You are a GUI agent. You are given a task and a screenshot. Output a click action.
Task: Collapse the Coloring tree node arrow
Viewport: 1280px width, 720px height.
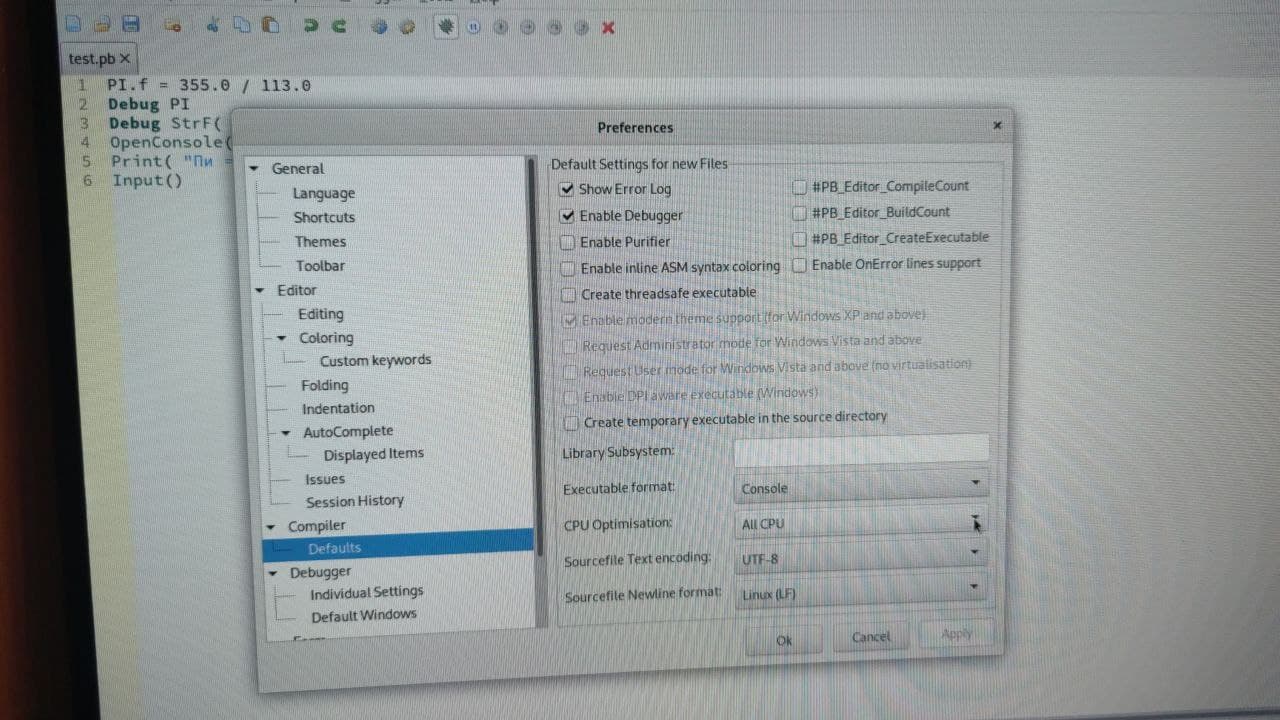coord(281,338)
